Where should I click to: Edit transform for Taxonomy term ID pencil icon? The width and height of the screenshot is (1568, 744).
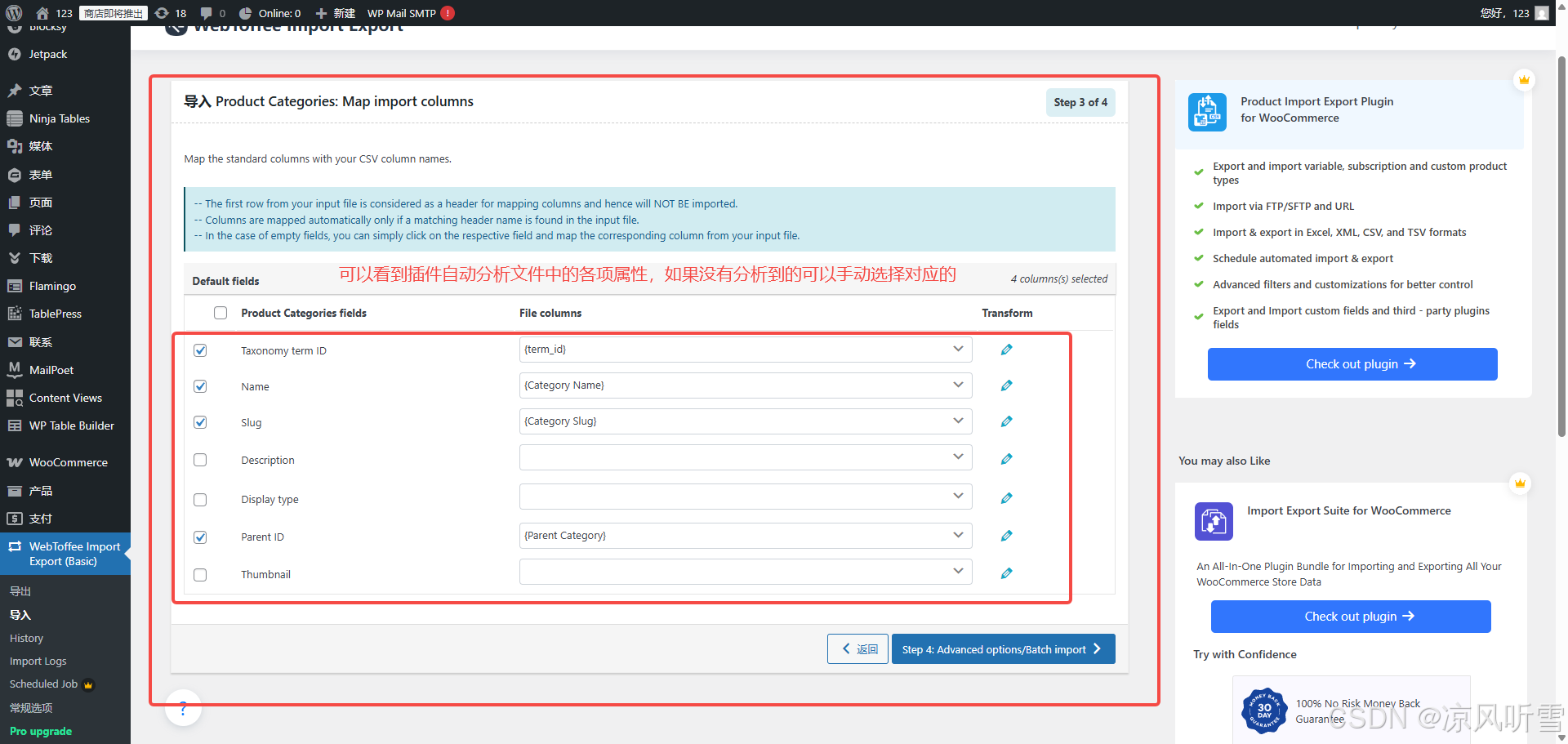coord(1006,350)
